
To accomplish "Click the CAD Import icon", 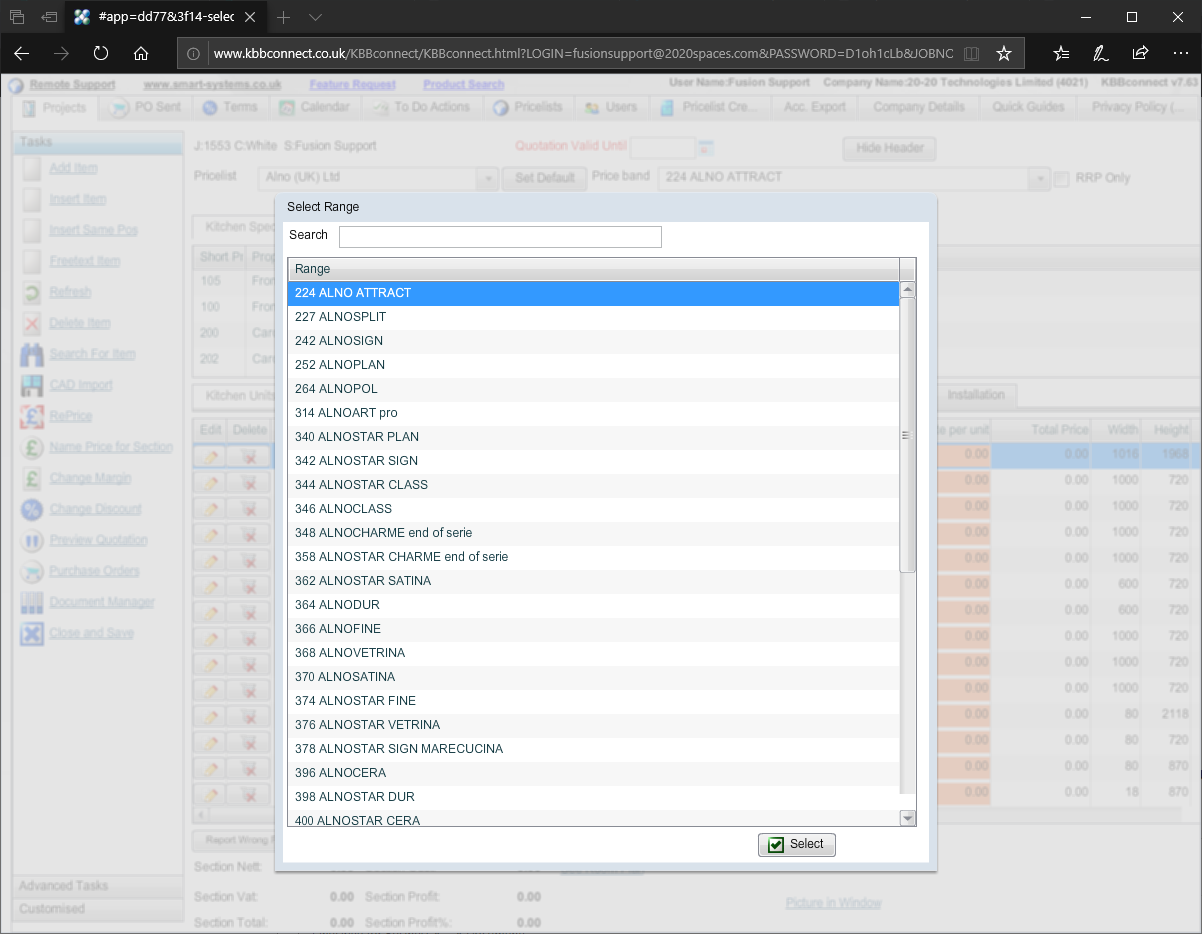I will pyautogui.click(x=32, y=386).
